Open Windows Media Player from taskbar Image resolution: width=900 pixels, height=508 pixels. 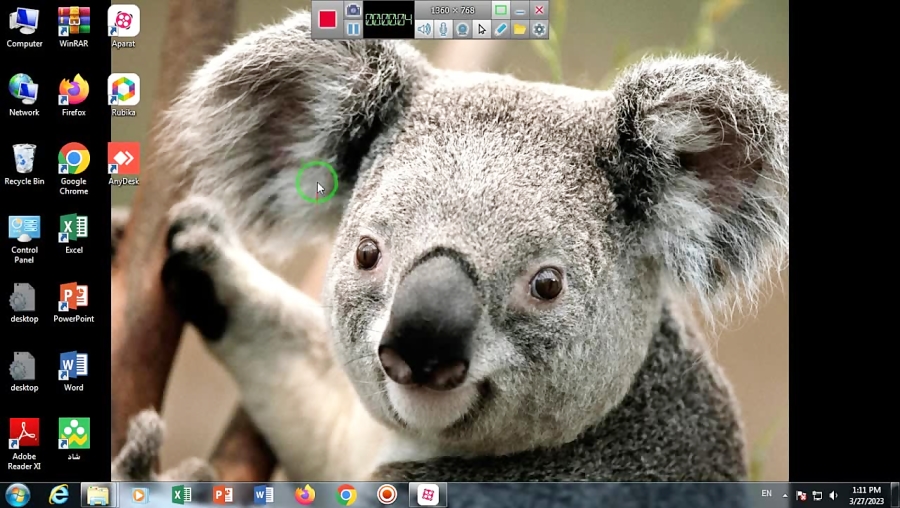[139, 495]
